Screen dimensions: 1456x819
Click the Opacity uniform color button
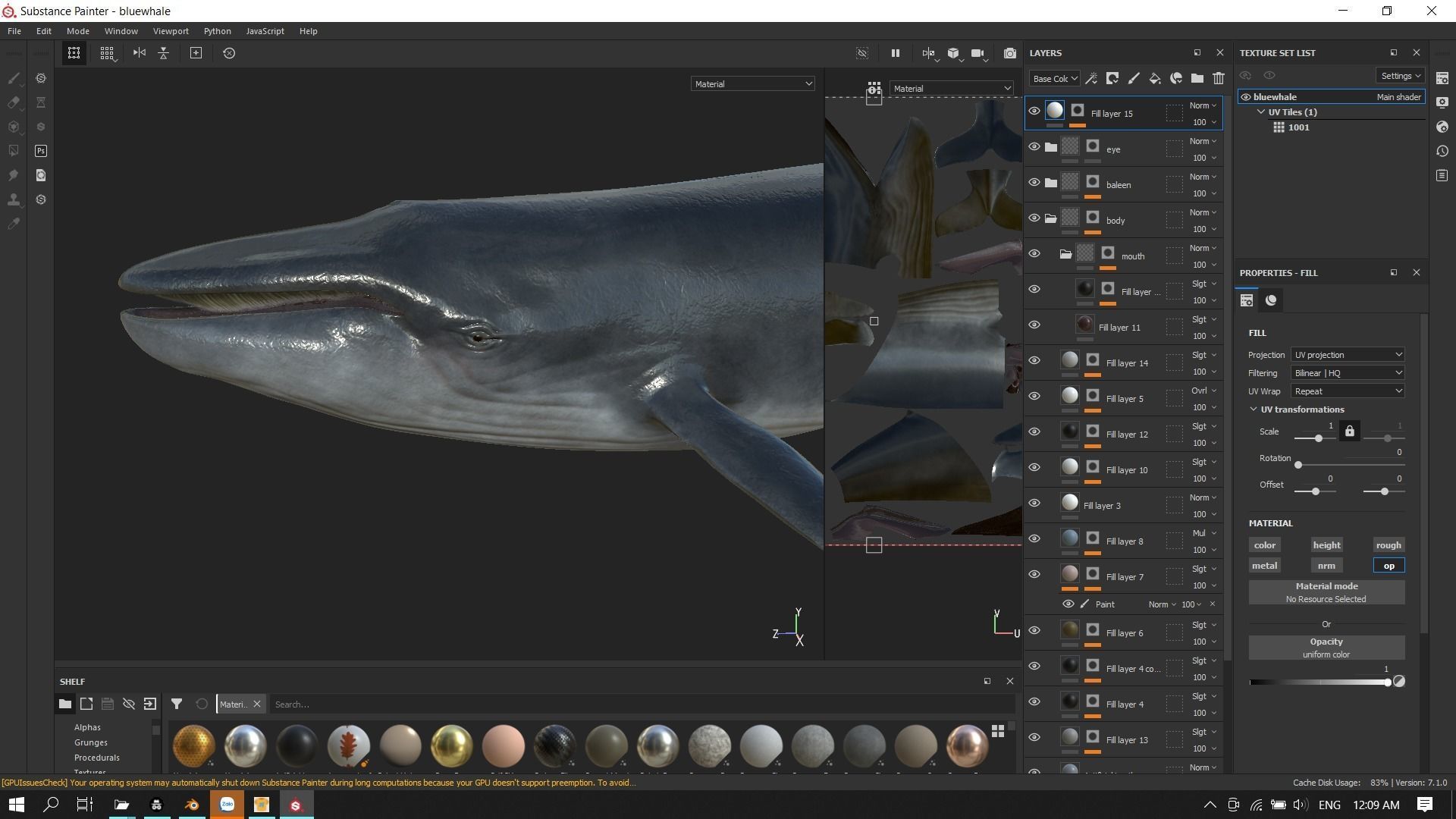point(1326,648)
